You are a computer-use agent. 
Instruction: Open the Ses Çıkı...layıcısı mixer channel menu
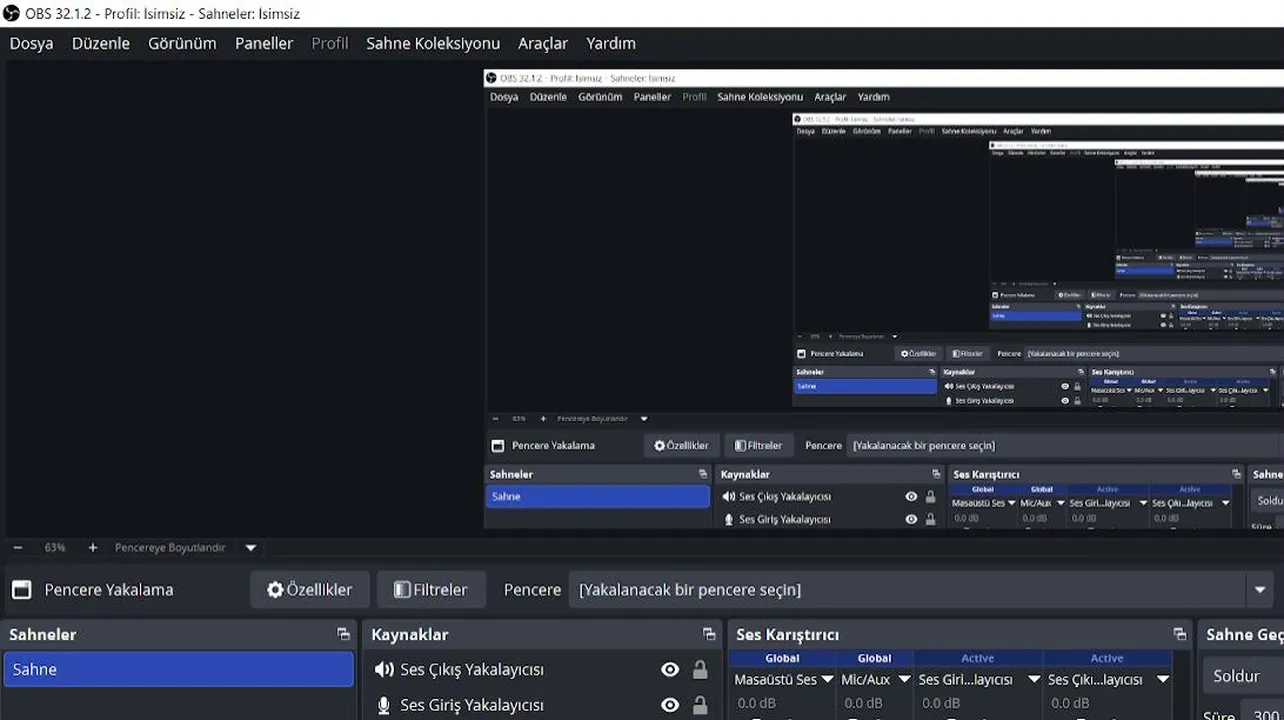1163,680
